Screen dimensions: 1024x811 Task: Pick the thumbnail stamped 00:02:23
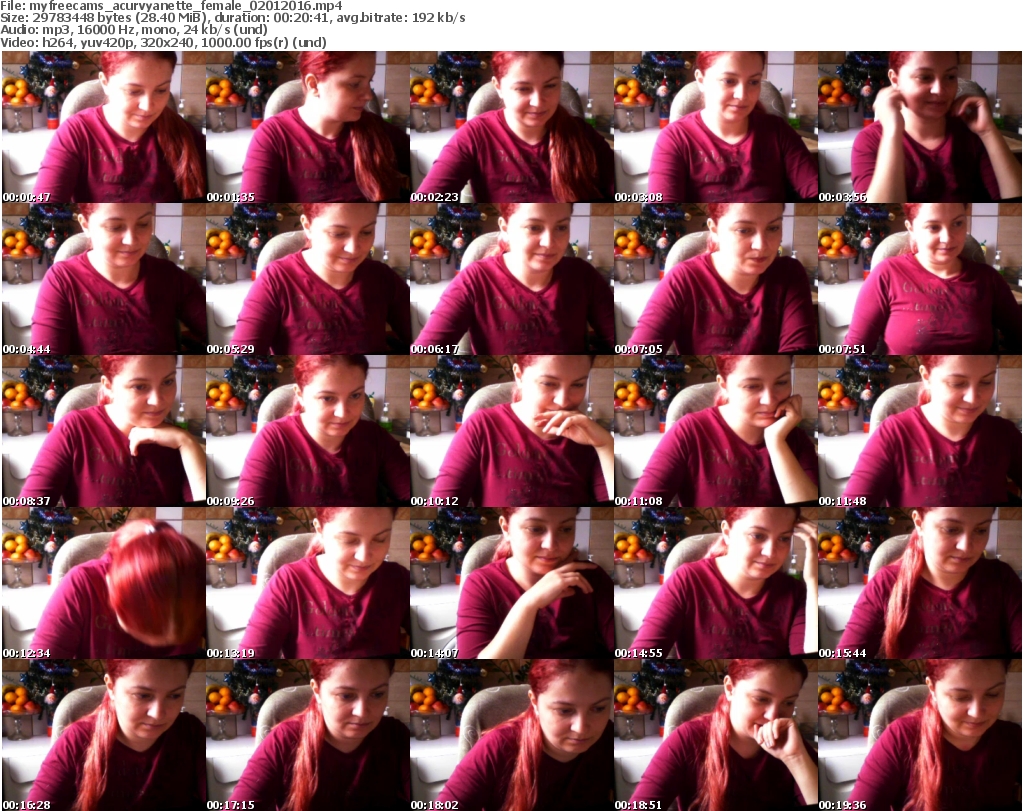(512, 127)
